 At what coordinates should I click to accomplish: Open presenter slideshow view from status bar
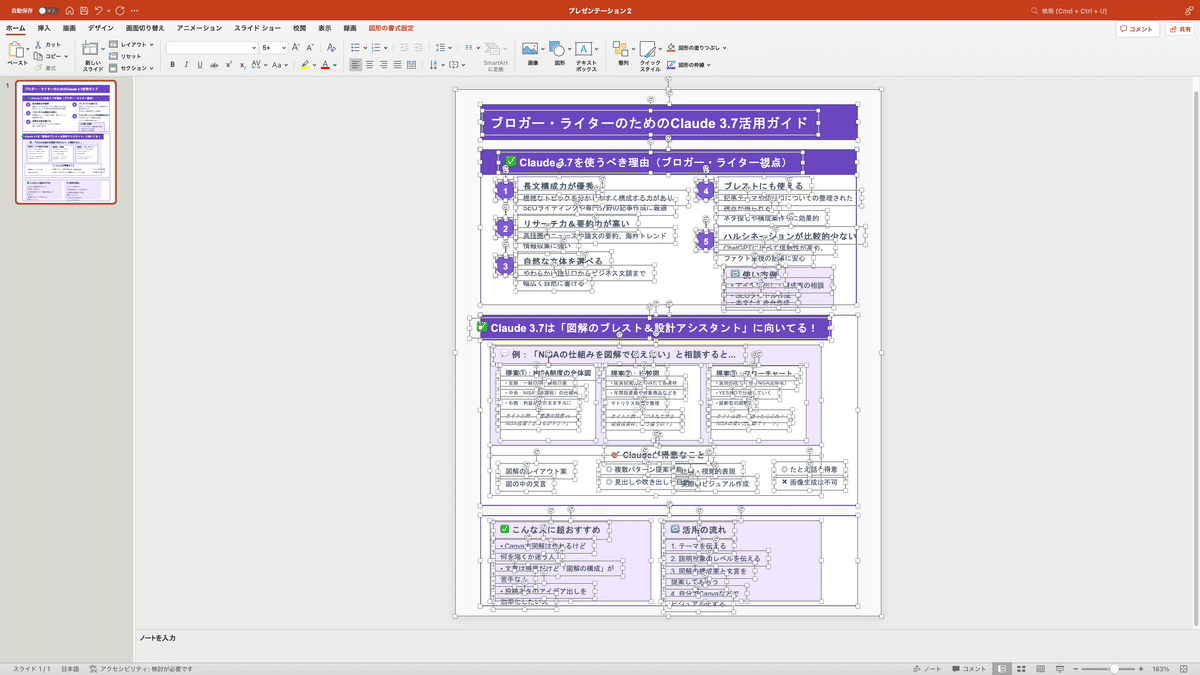(1060, 666)
